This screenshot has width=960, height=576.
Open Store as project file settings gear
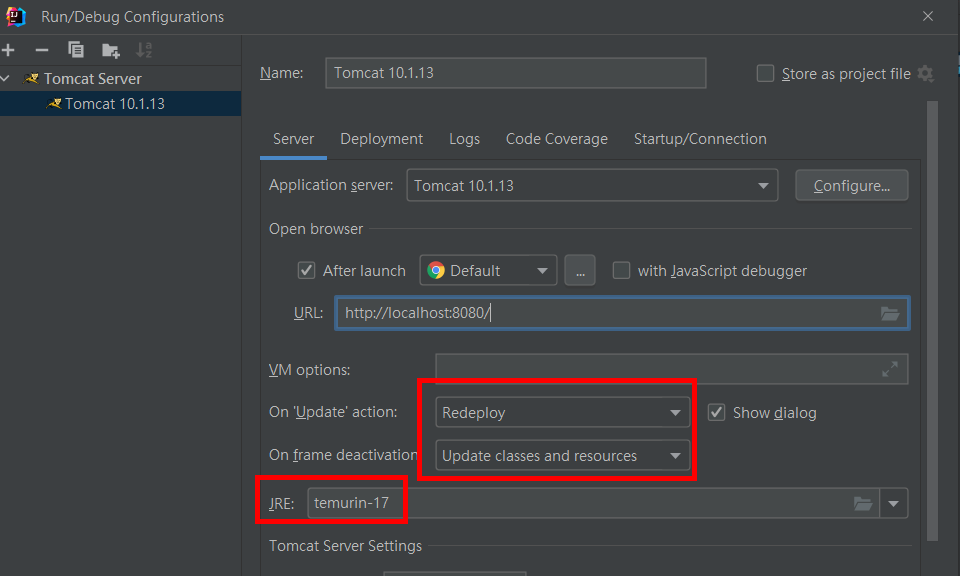point(926,74)
